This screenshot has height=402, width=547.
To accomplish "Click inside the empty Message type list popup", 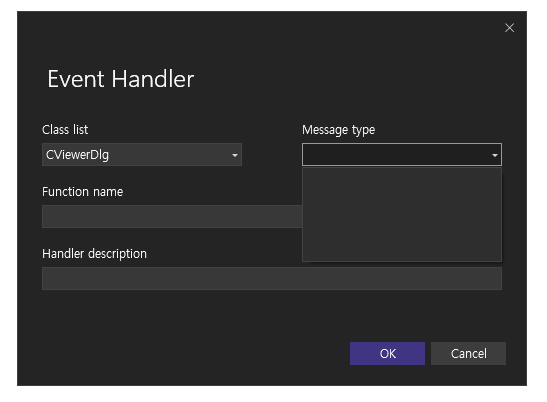I will (x=402, y=214).
